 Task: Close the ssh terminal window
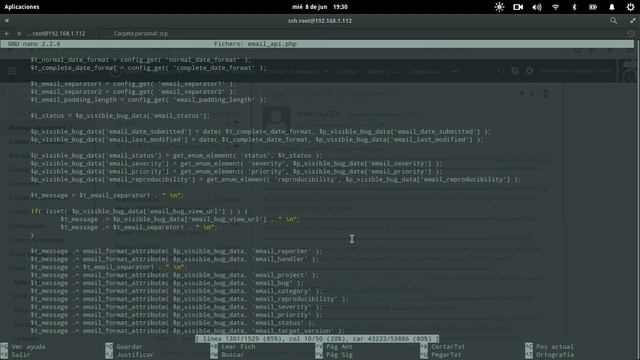[7, 20]
